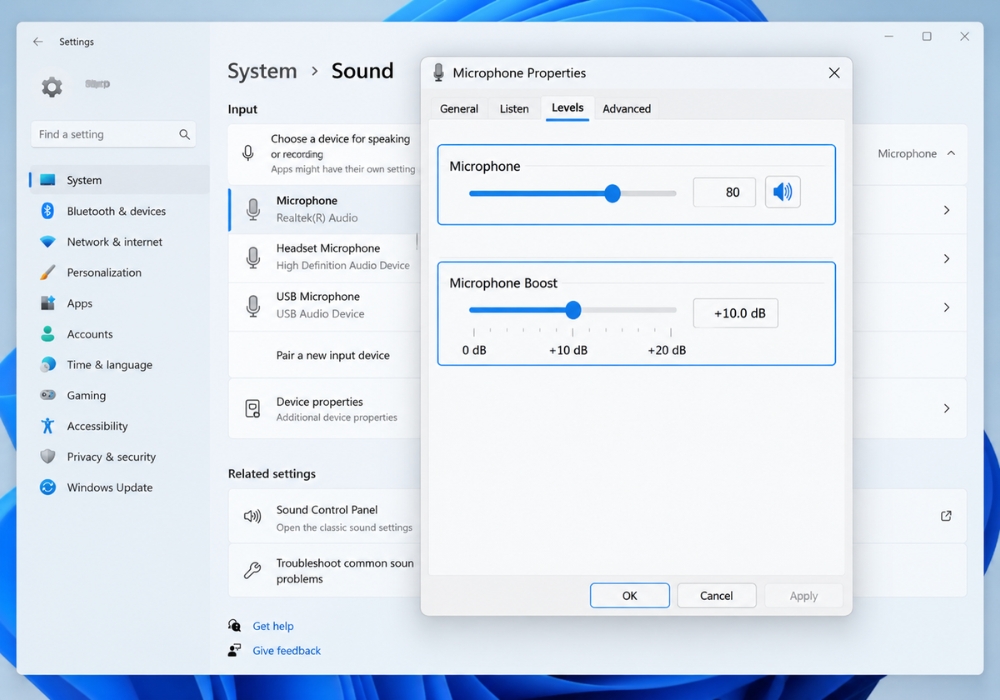Click the USB Microphone icon
Screen dimensions: 1000x700
coord(253,306)
